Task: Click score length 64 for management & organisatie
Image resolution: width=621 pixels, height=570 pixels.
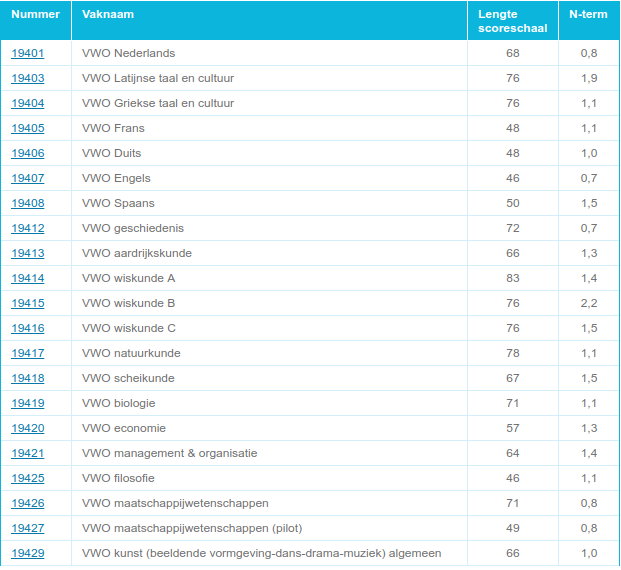Action: (512, 453)
